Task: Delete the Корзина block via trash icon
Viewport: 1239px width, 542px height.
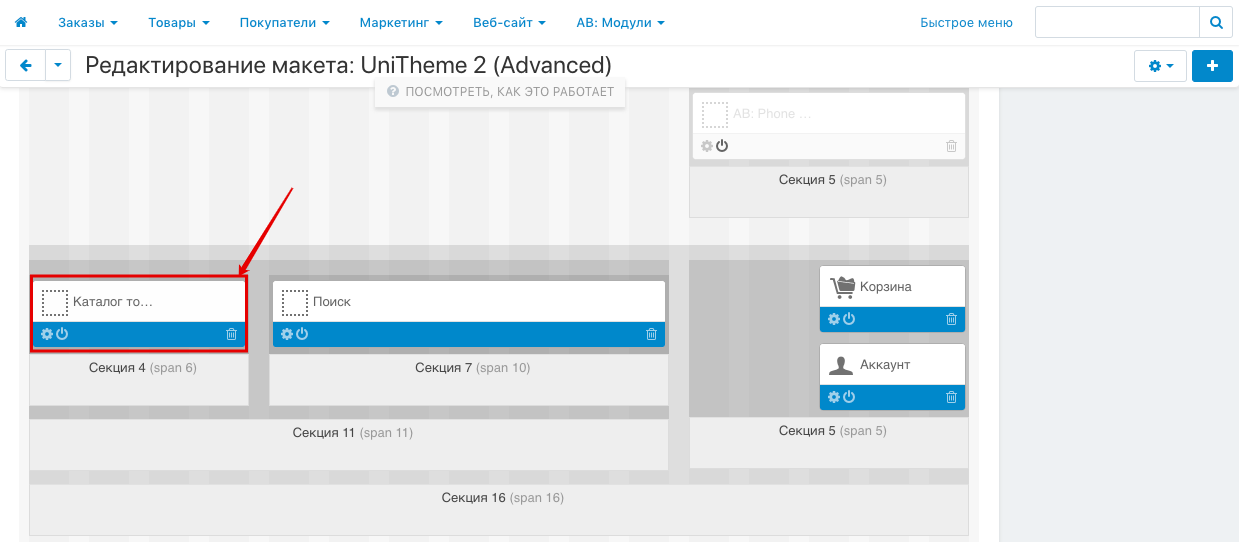Action: click(952, 319)
